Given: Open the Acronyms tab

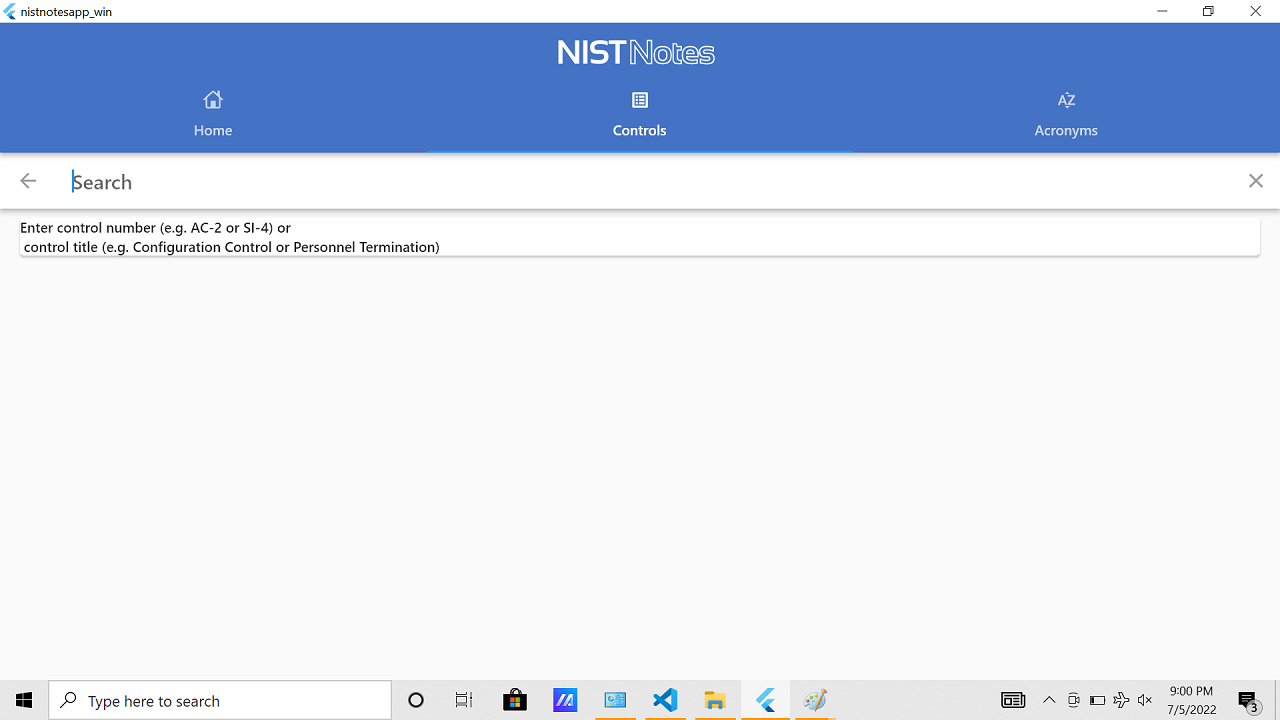Looking at the screenshot, I should pos(1066,114).
